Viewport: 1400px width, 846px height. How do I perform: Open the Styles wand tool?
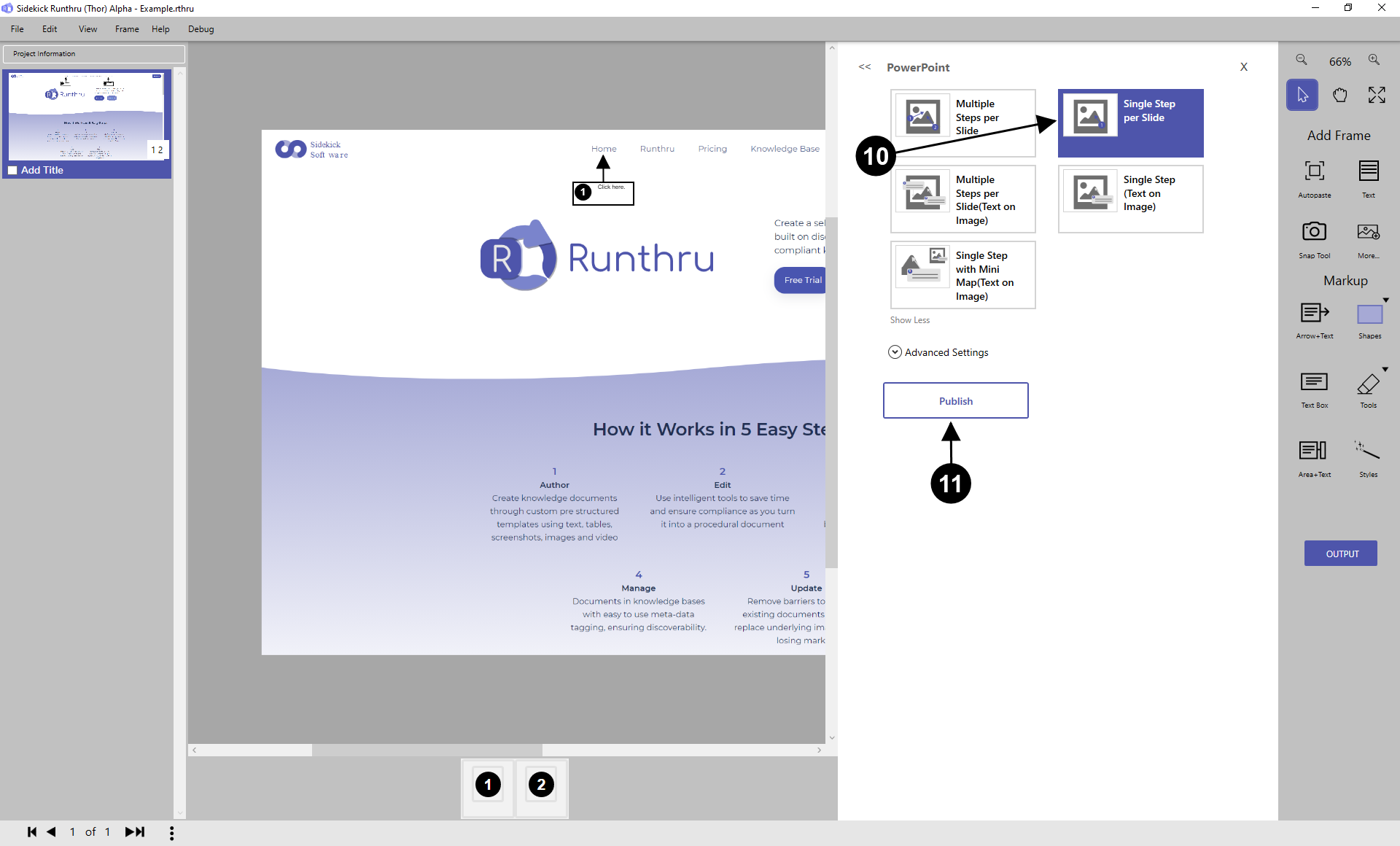coord(1369,458)
